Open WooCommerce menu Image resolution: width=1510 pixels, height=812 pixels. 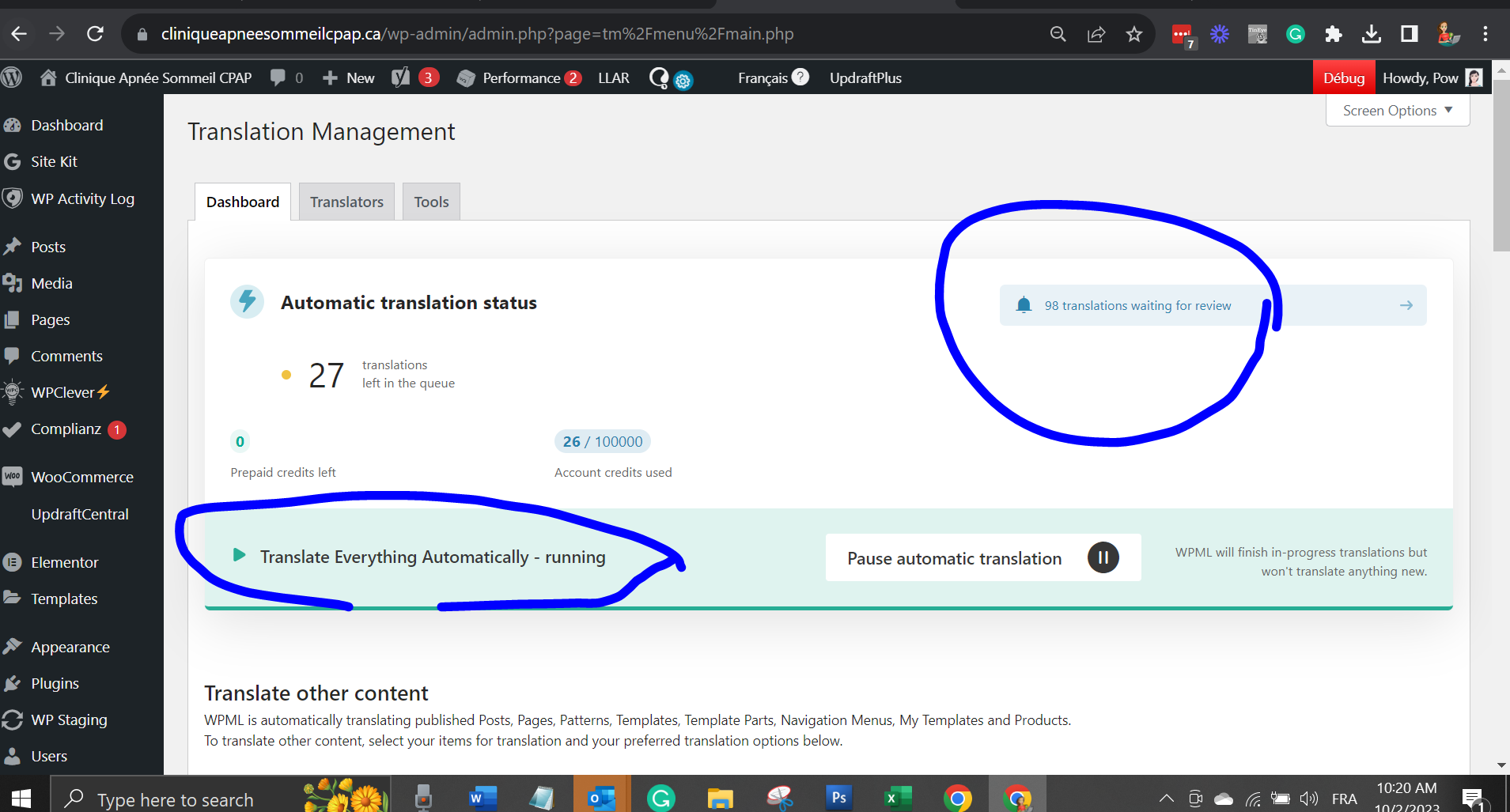(x=82, y=477)
